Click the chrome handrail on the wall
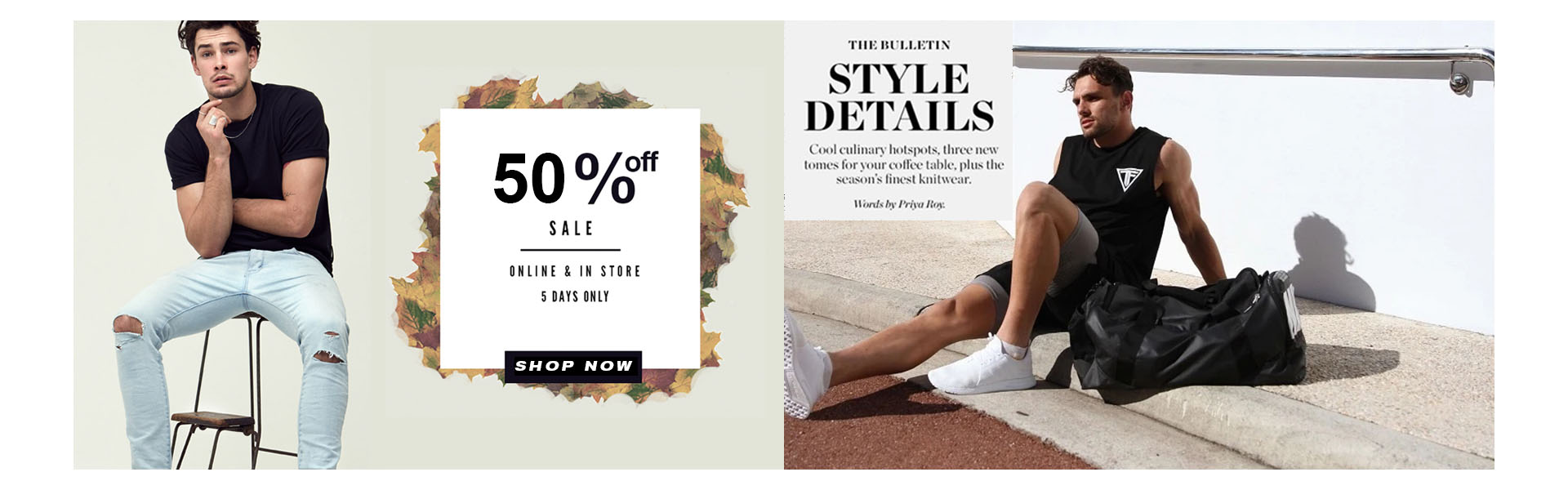The height and width of the screenshot is (490, 1568). [1253, 62]
